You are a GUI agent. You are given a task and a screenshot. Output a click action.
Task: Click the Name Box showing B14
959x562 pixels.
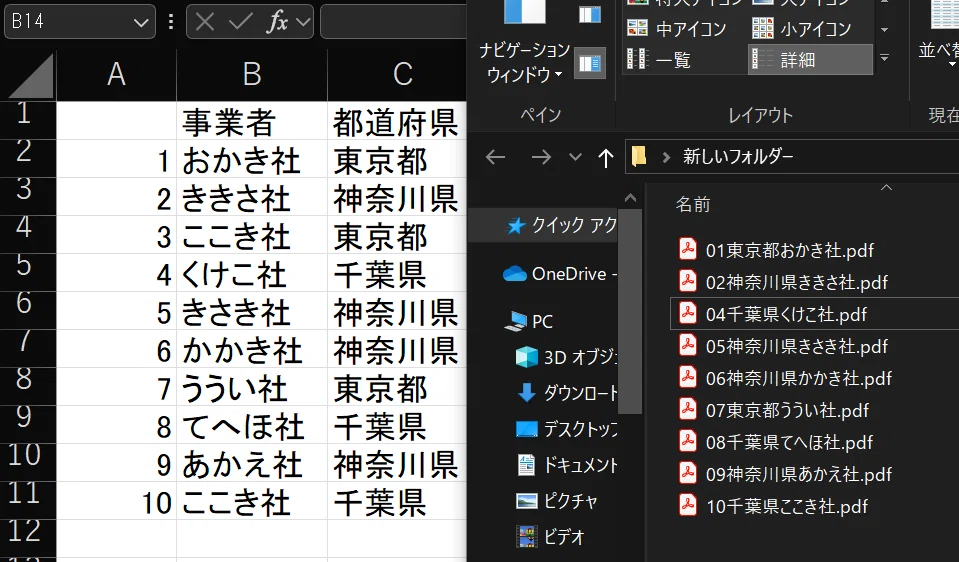80,22
